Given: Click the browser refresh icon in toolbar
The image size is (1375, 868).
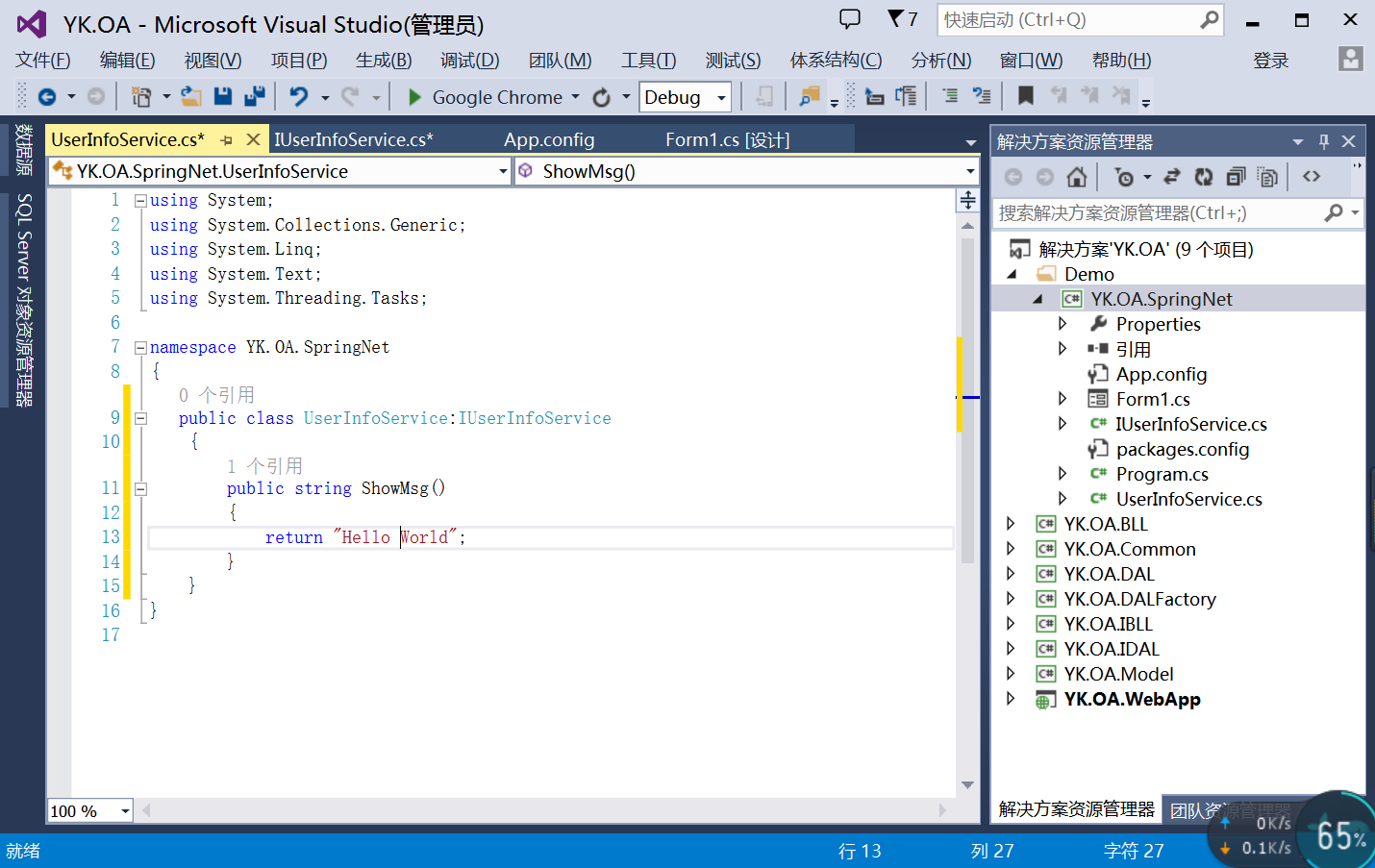Looking at the screenshot, I should [602, 97].
